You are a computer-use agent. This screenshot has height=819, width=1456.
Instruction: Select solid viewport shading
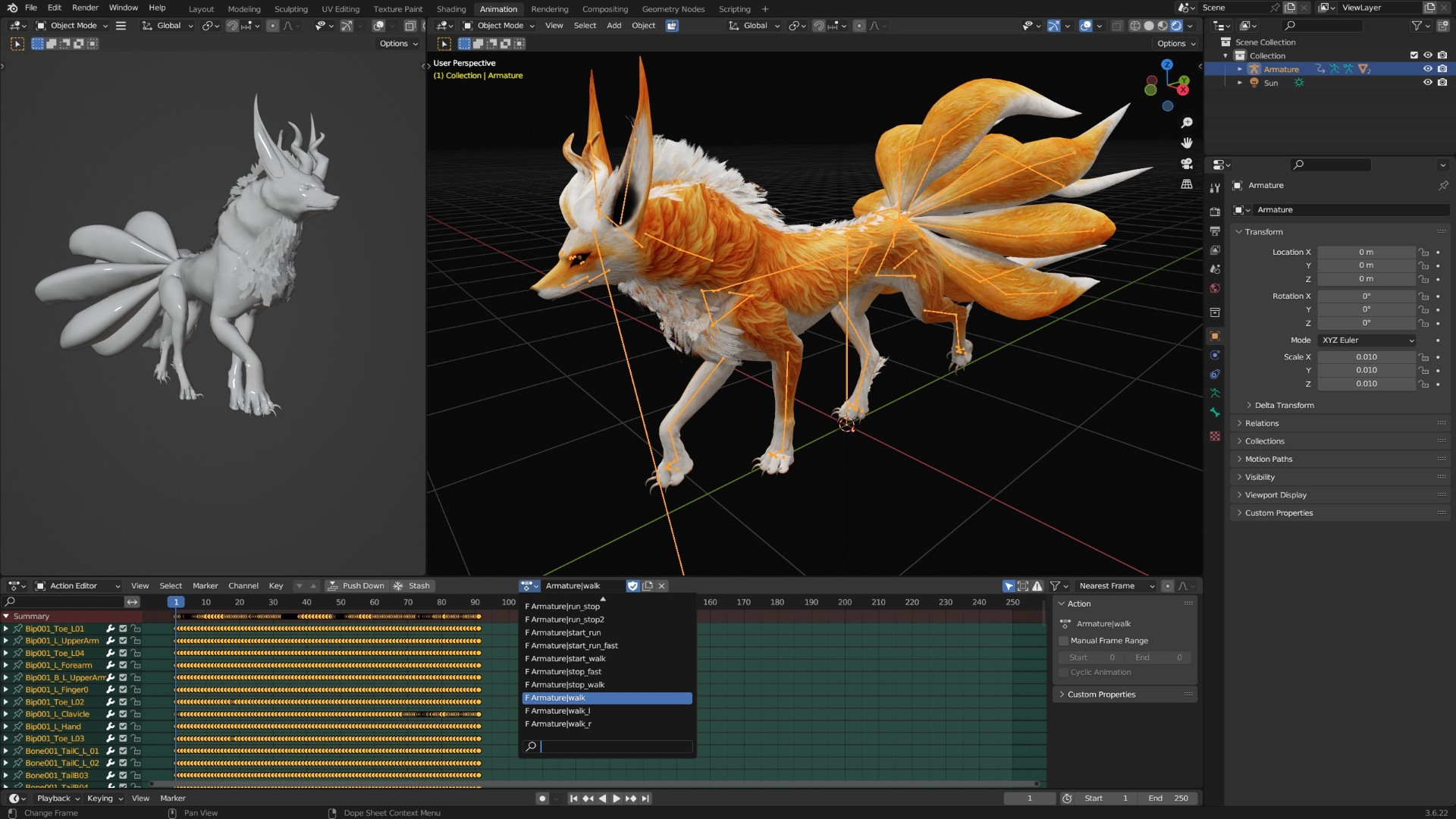[x=1149, y=26]
